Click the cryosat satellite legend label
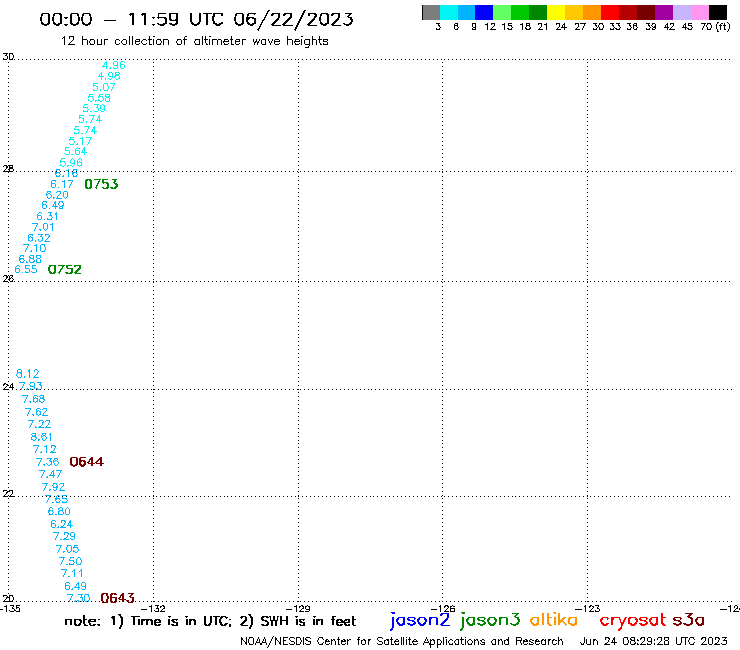 (632, 621)
